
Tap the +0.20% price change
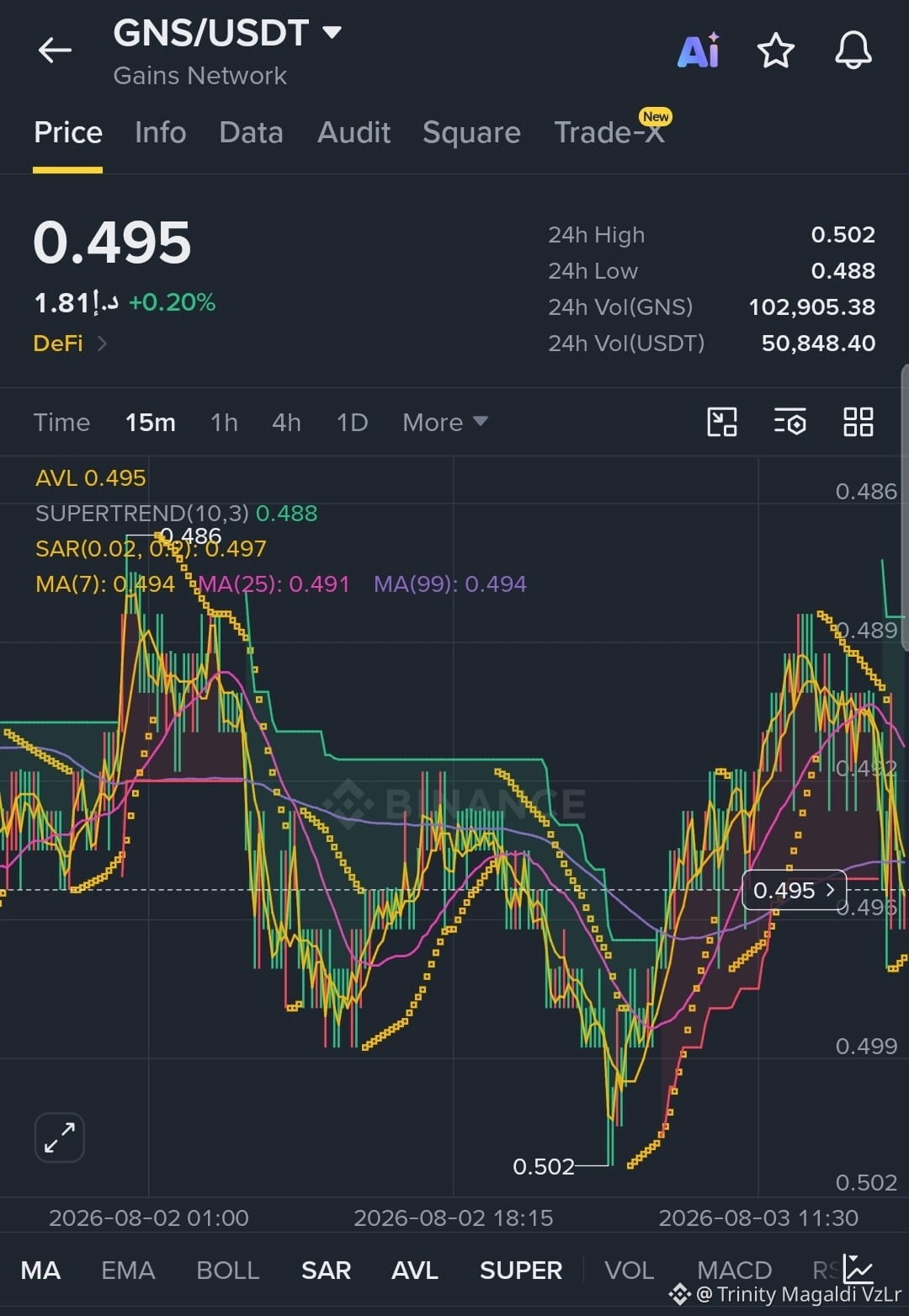point(172,302)
